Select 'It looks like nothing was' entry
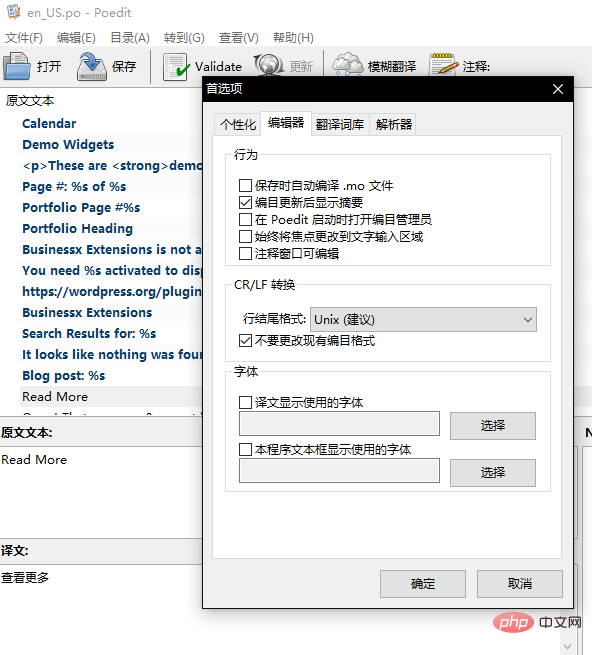 (112, 355)
